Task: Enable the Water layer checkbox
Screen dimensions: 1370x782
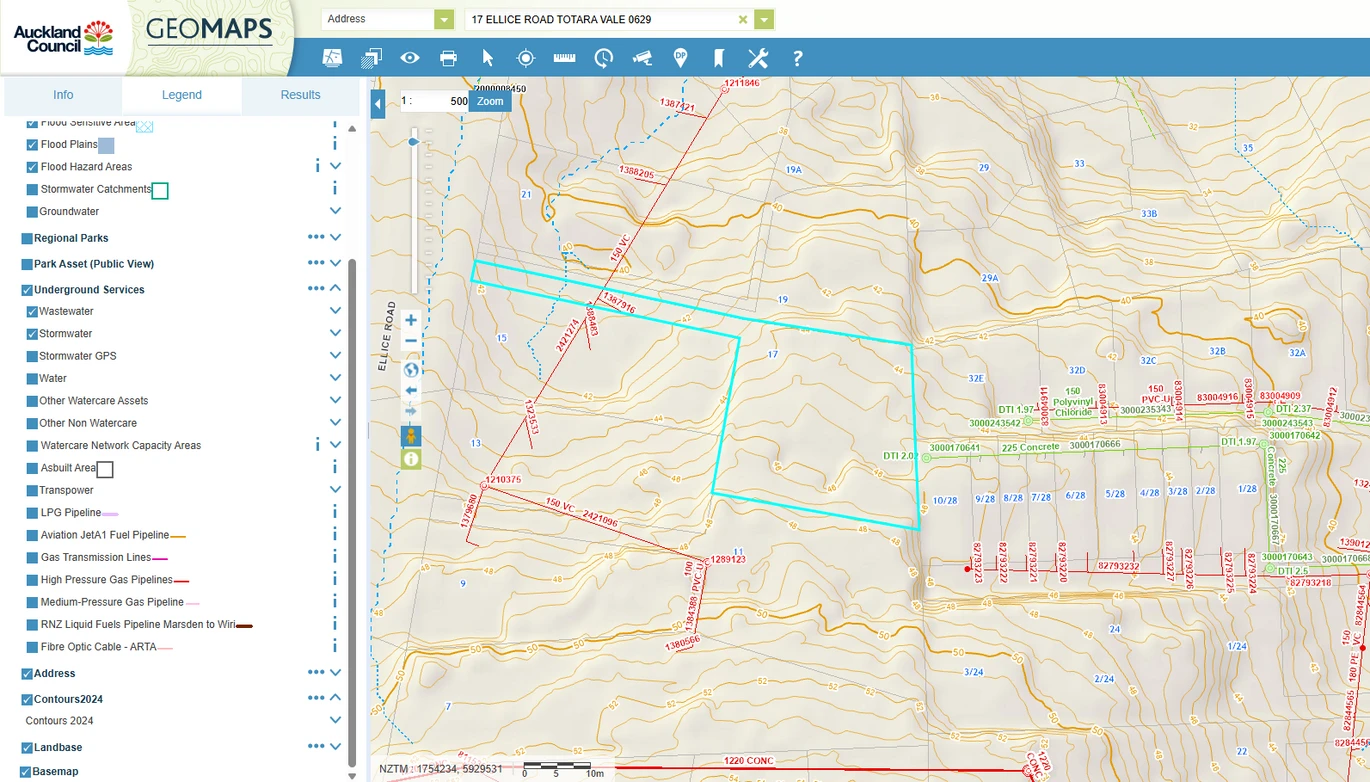Action: [32, 379]
